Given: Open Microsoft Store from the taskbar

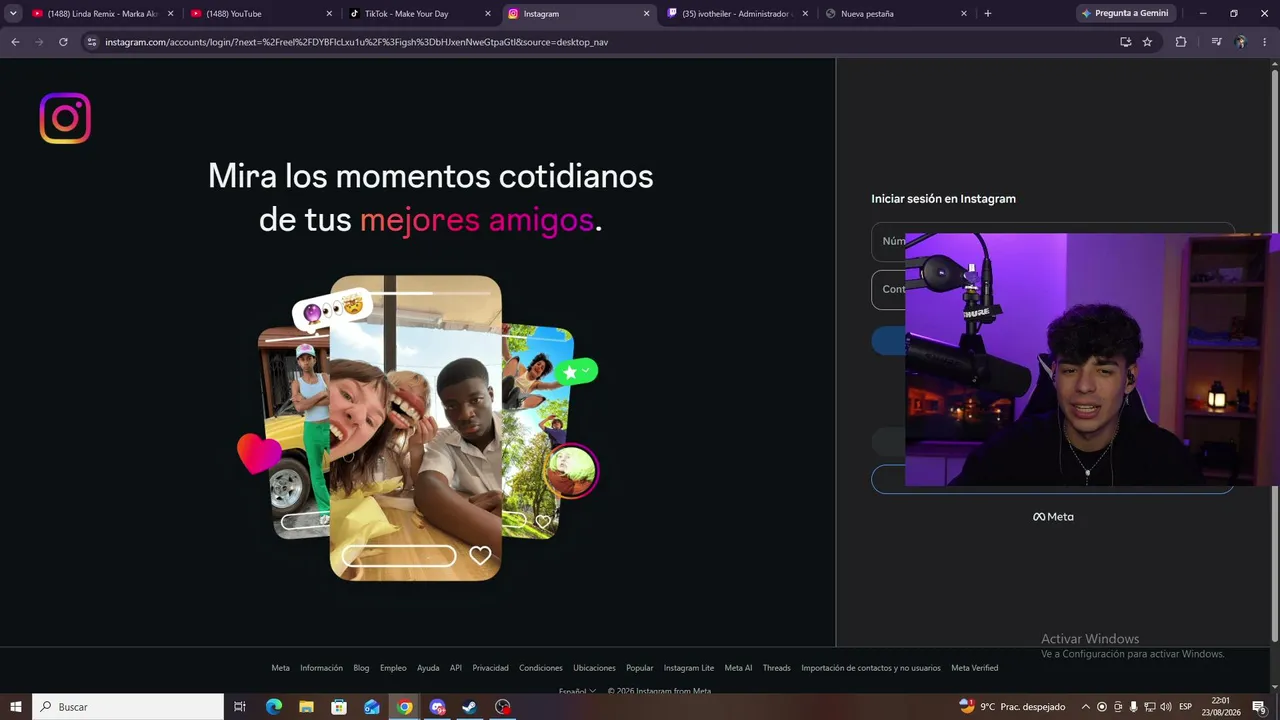Looking at the screenshot, I should point(339,707).
